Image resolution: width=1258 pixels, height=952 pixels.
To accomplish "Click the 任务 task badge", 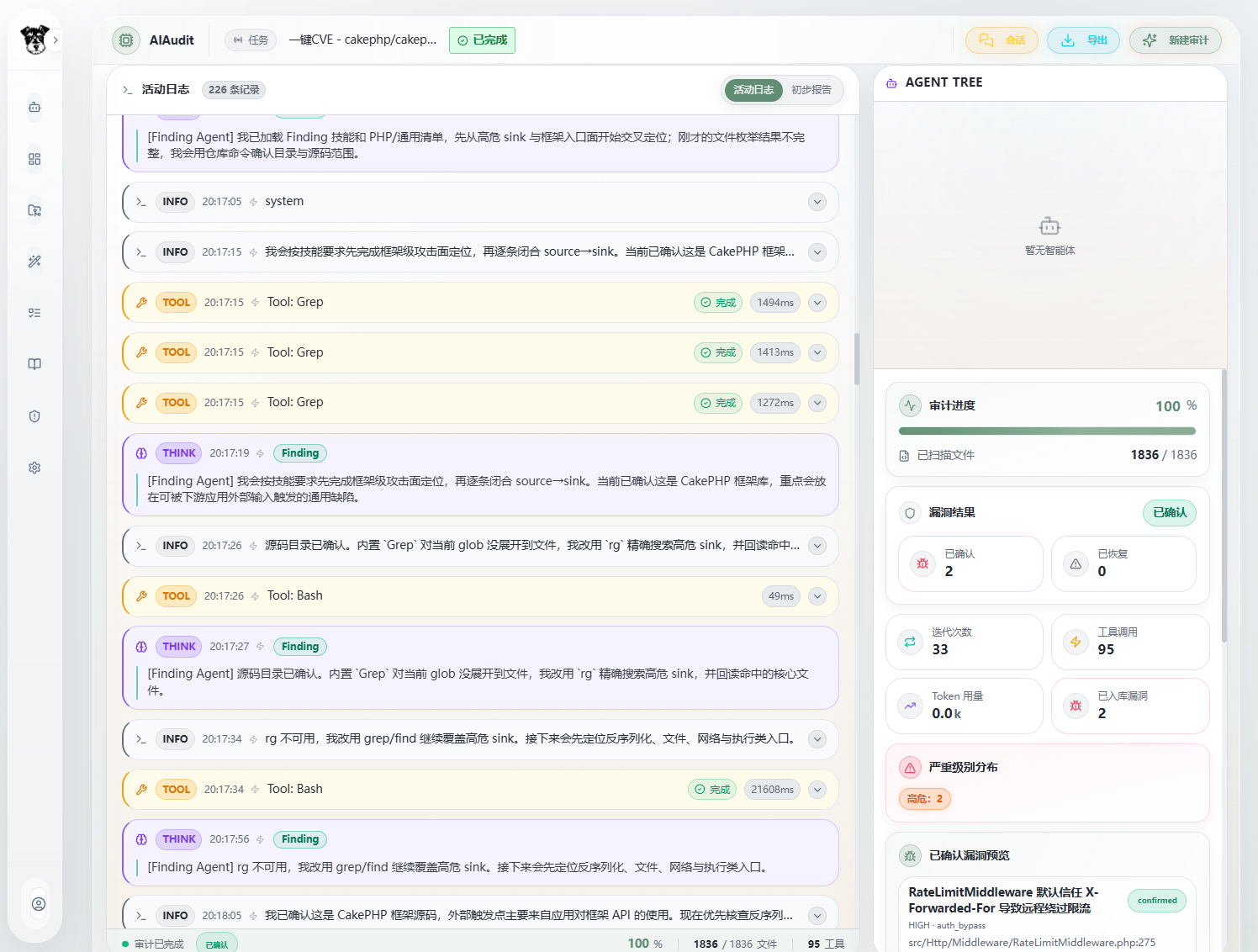I will tap(251, 40).
